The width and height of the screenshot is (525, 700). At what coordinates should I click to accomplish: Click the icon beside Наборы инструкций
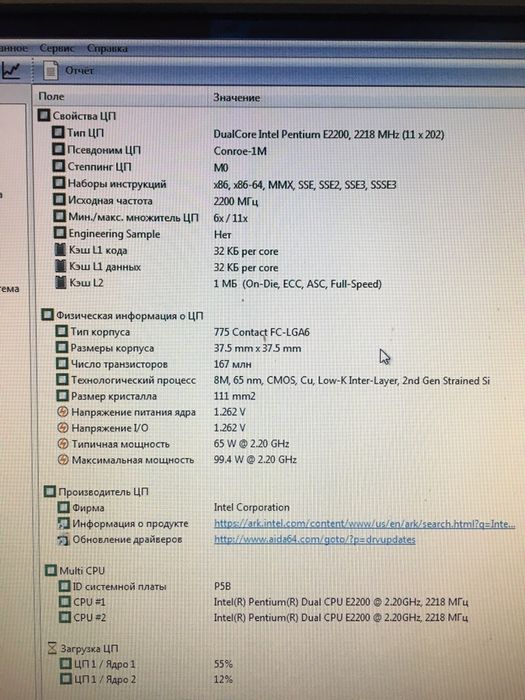click(58, 183)
